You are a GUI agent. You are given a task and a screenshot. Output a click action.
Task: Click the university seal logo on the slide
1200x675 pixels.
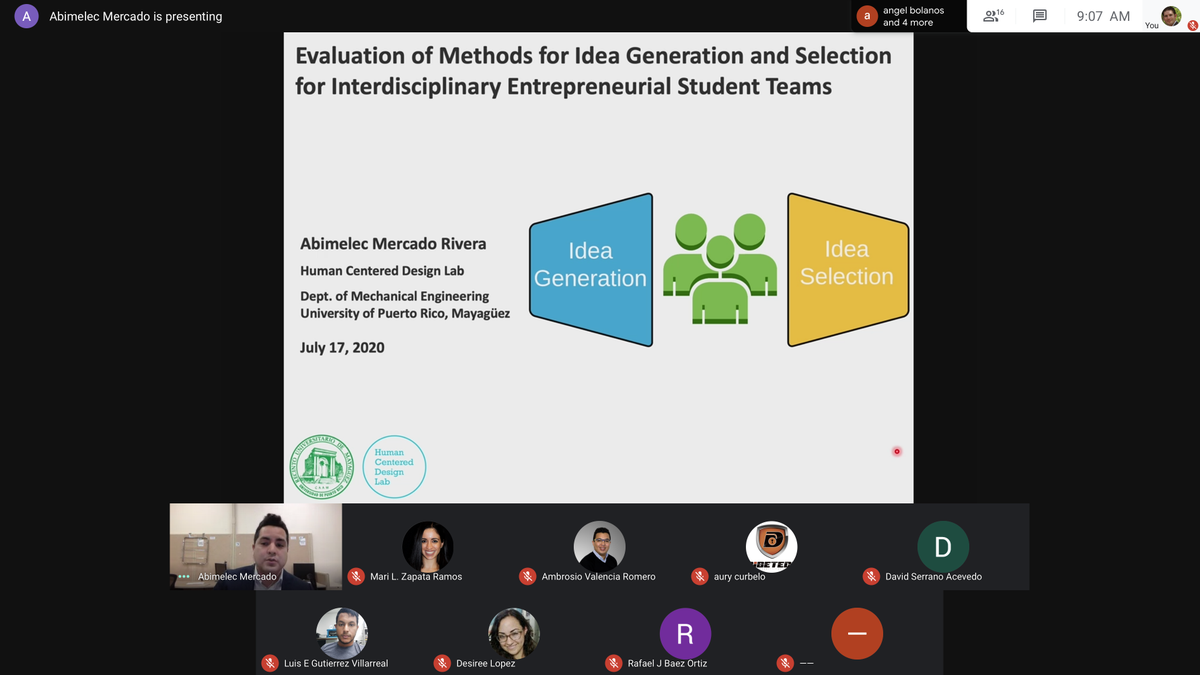(322, 467)
